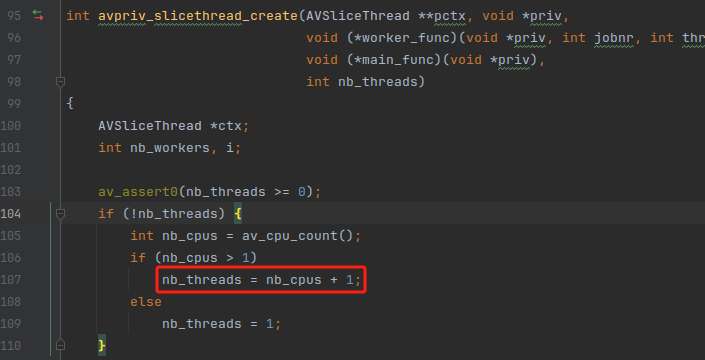Click line number 107 in the gutter
The image size is (705, 360).
11,280
